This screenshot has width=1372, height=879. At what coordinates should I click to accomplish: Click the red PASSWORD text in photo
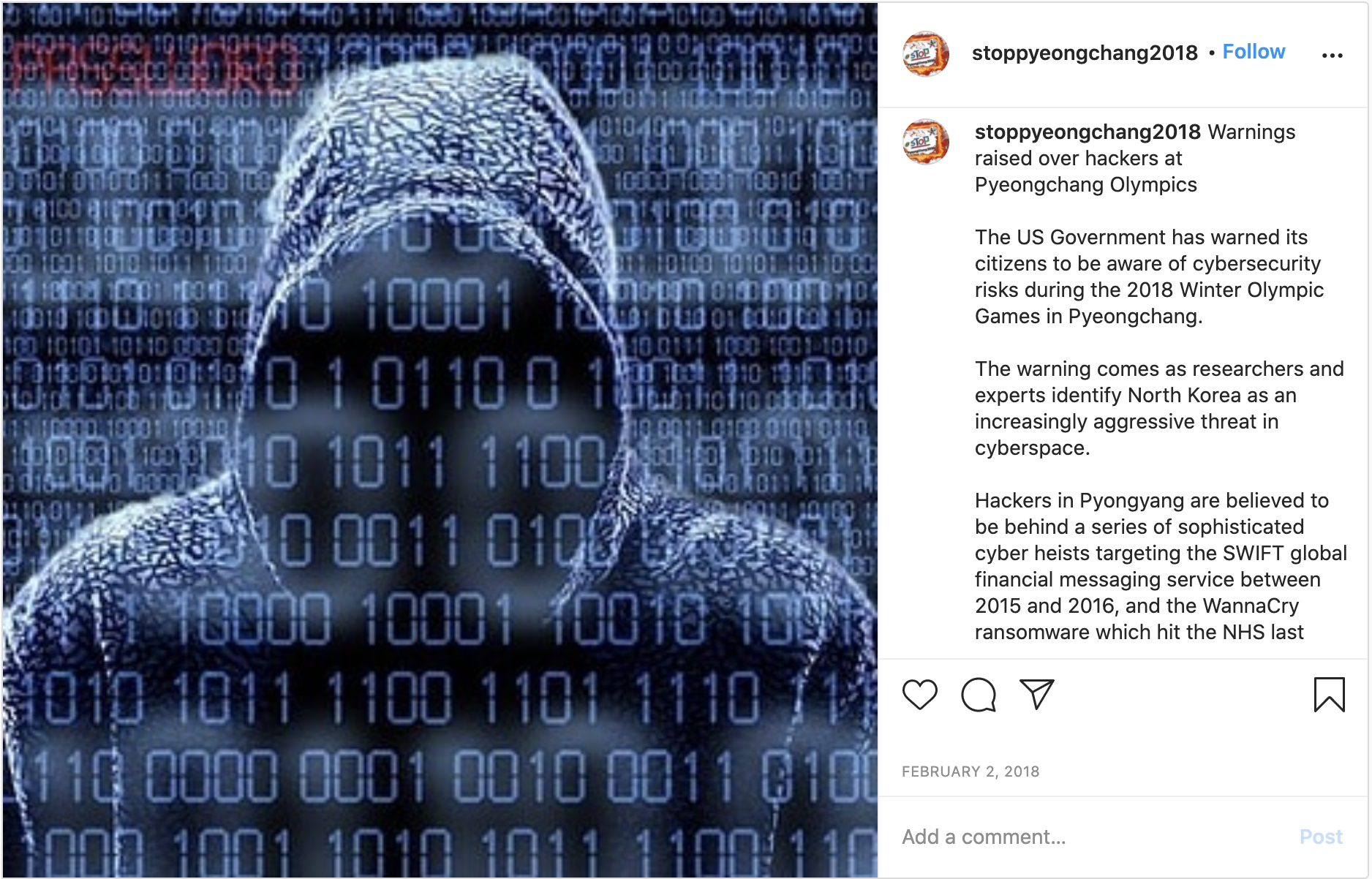coord(154,67)
